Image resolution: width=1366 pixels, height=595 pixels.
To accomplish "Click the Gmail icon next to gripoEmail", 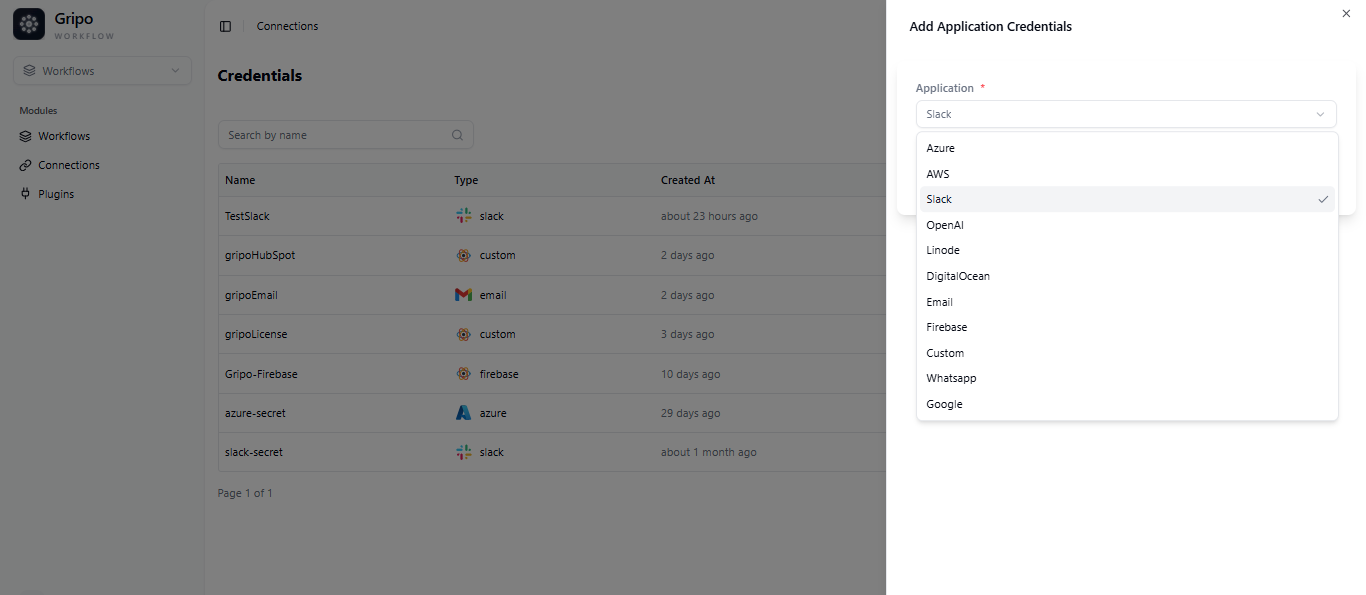I will [463, 294].
